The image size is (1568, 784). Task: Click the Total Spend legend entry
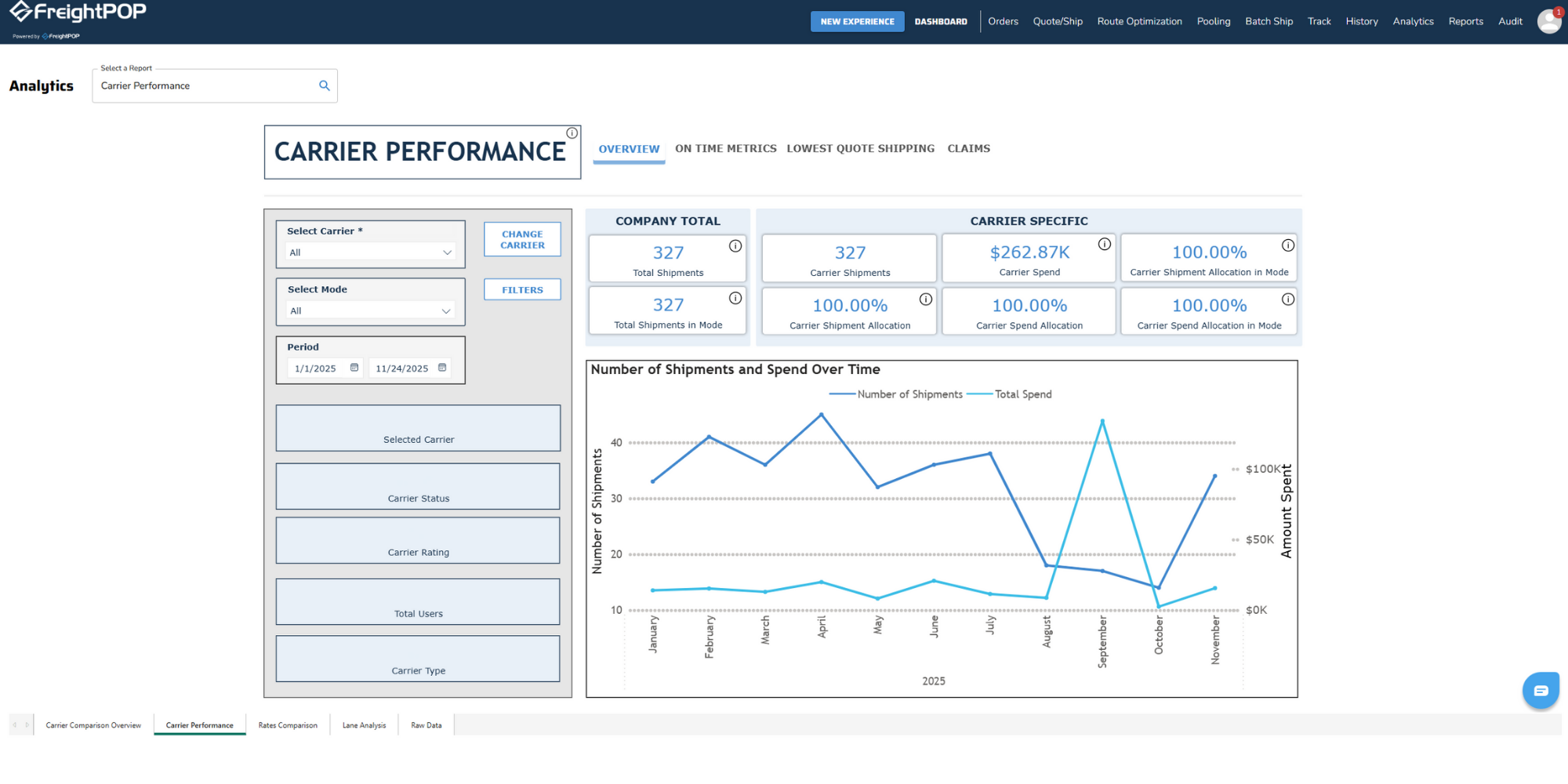1010,394
